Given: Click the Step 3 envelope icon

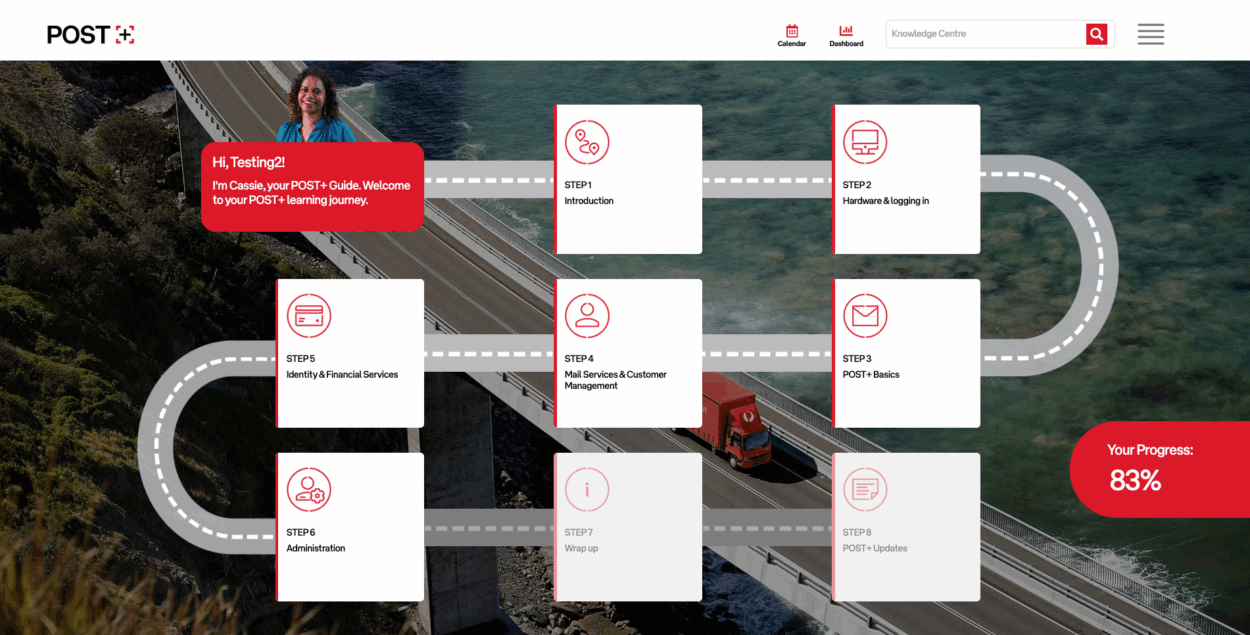Looking at the screenshot, I should 865,316.
